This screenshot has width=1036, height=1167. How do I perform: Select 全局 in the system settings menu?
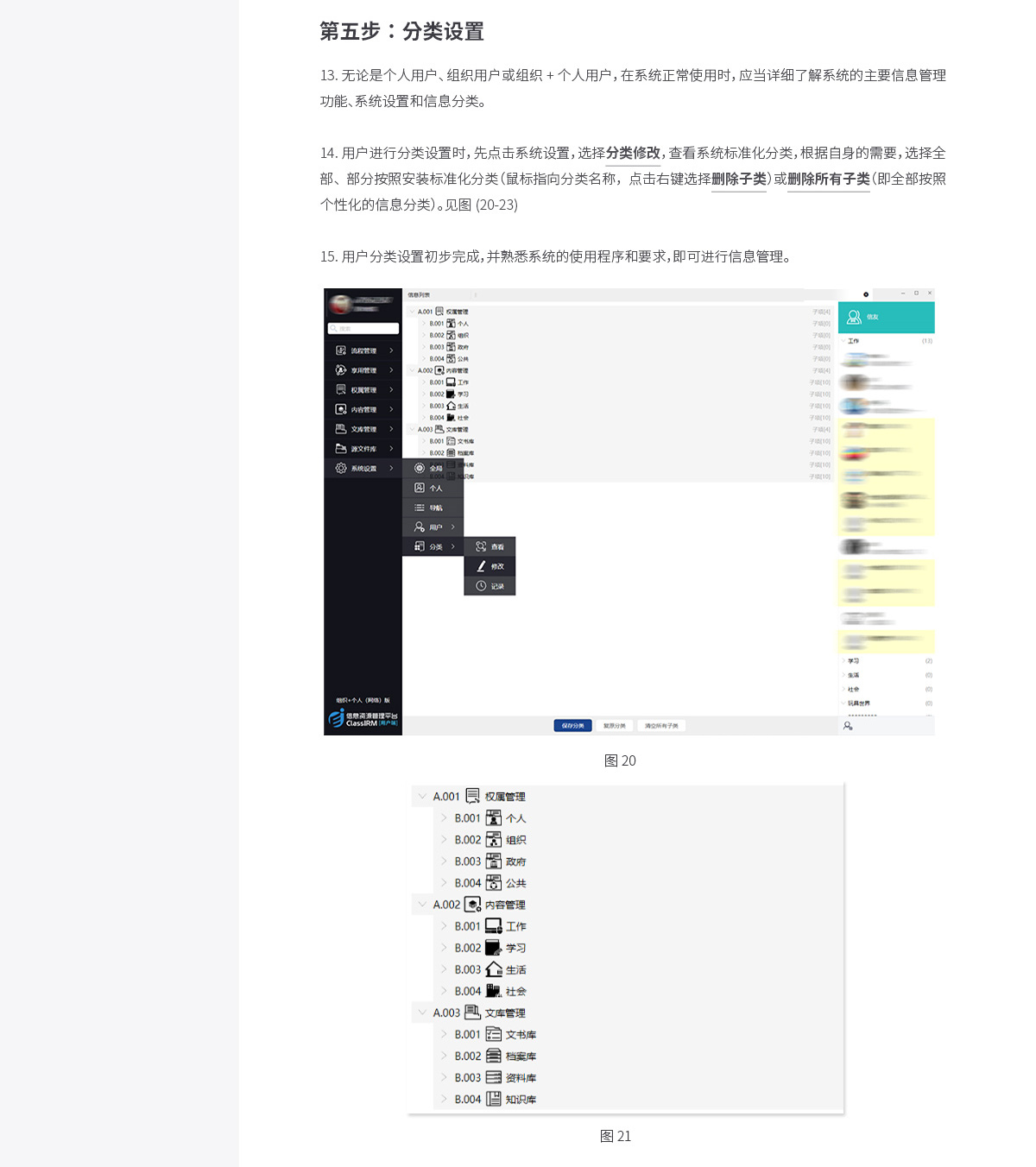[433, 468]
